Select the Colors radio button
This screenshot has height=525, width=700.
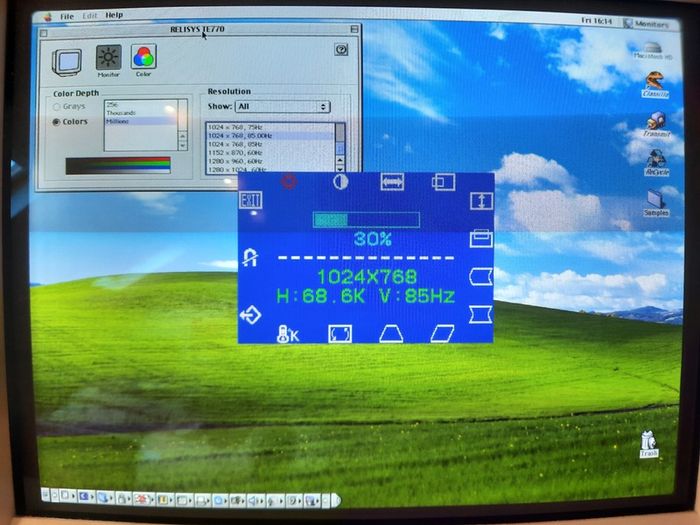click(x=56, y=122)
